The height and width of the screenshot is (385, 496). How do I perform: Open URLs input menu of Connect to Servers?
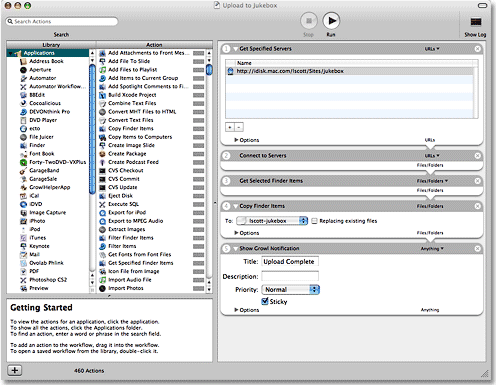tap(432, 156)
